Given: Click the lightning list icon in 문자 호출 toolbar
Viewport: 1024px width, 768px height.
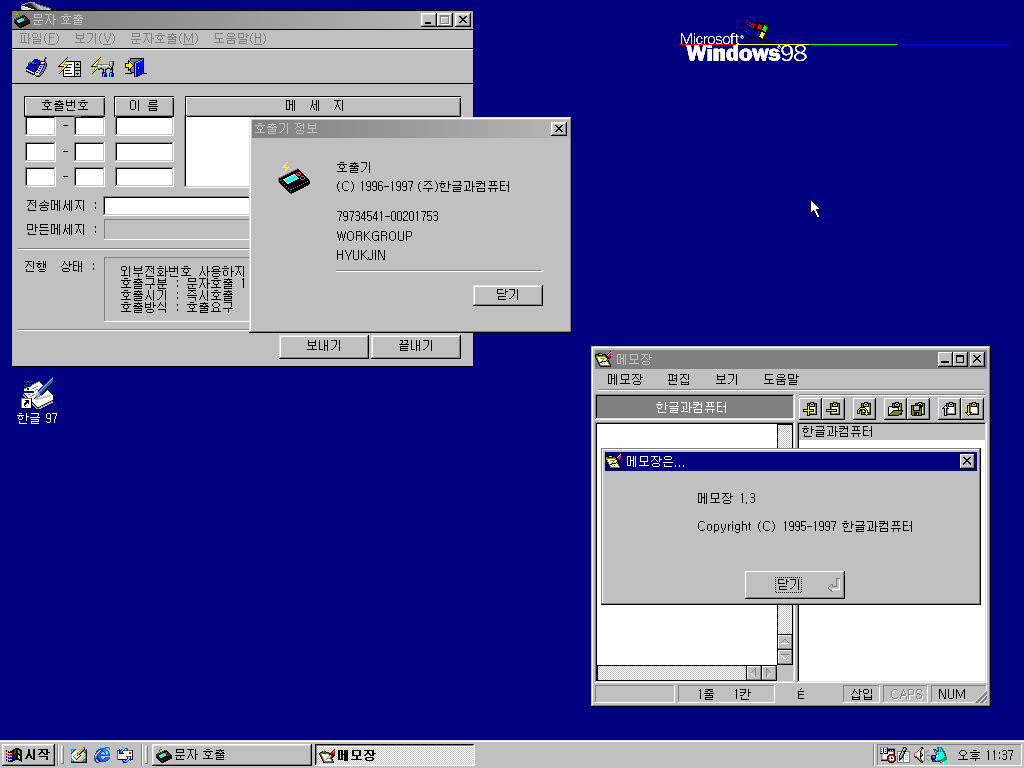Looking at the screenshot, I should [x=70, y=67].
